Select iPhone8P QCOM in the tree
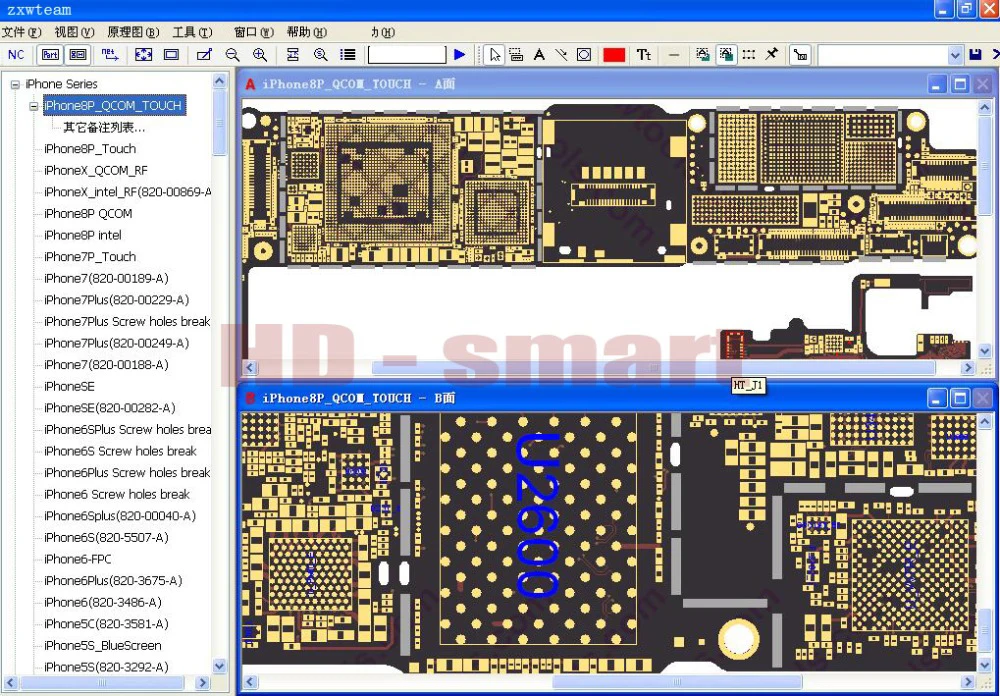Image resolution: width=1000 pixels, height=696 pixels. [88, 214]
